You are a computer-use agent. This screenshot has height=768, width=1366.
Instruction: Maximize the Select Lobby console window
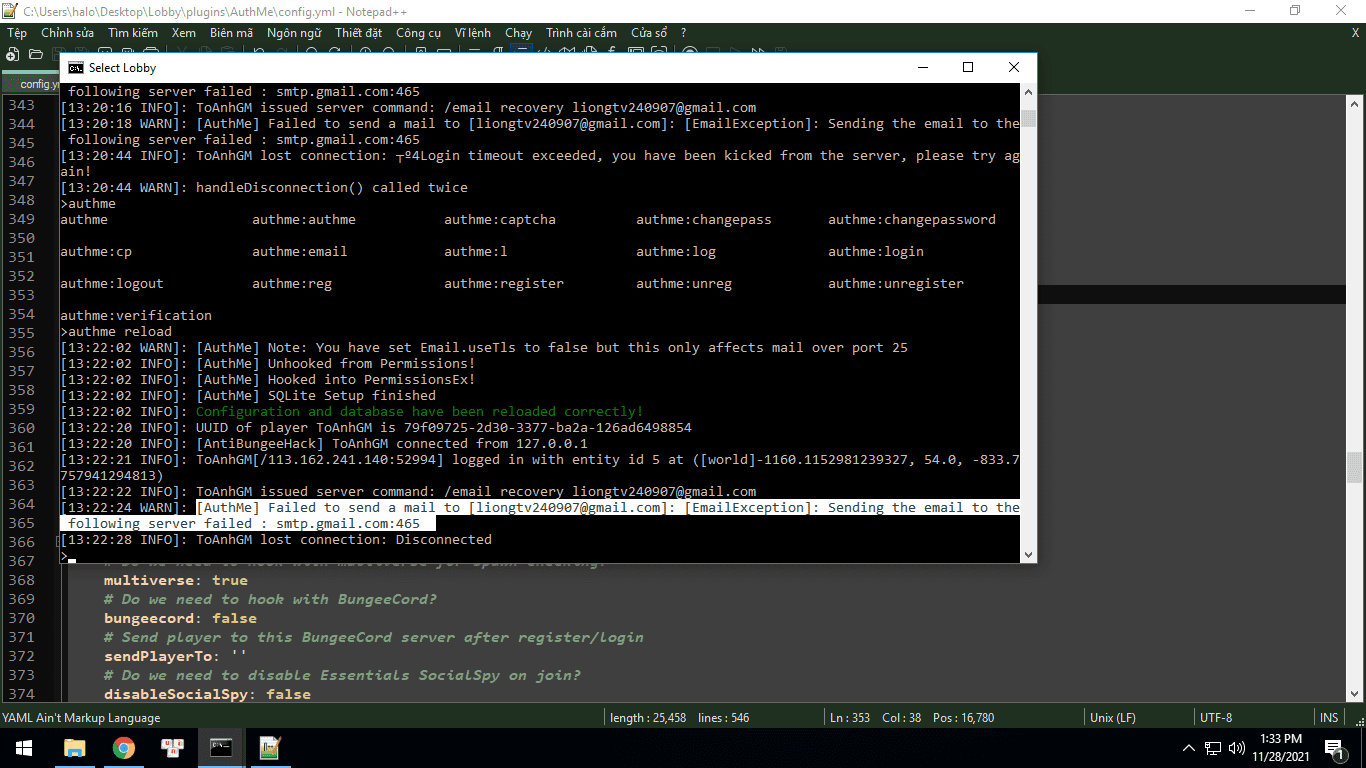click(x=967, y=68)
